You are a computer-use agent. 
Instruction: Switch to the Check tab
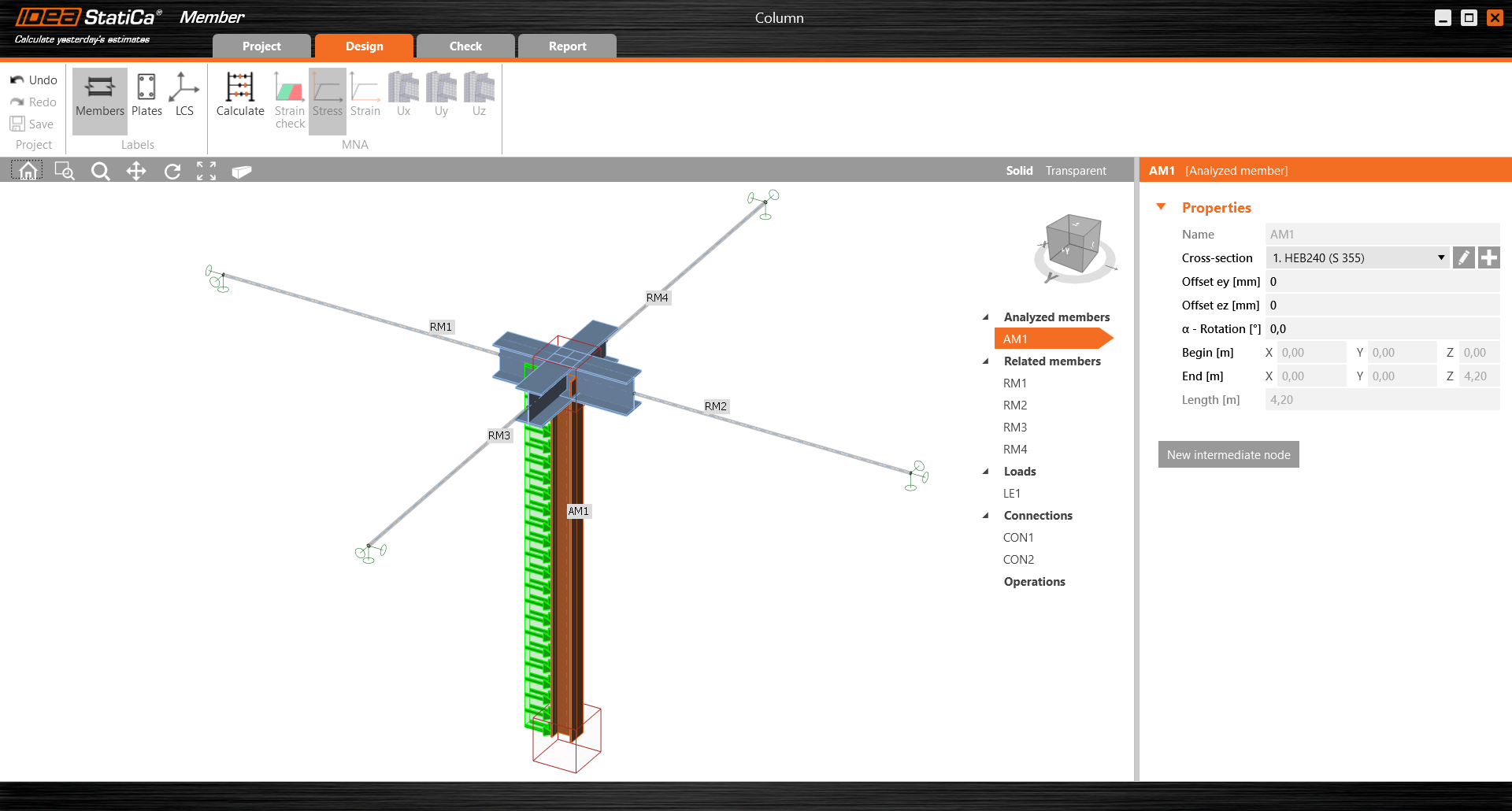(x=465, y=46)
